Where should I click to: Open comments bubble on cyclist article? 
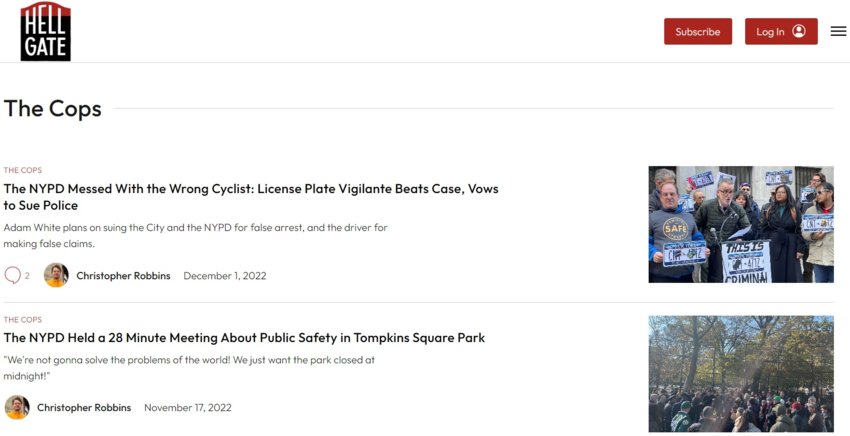(x=12, y=275)
